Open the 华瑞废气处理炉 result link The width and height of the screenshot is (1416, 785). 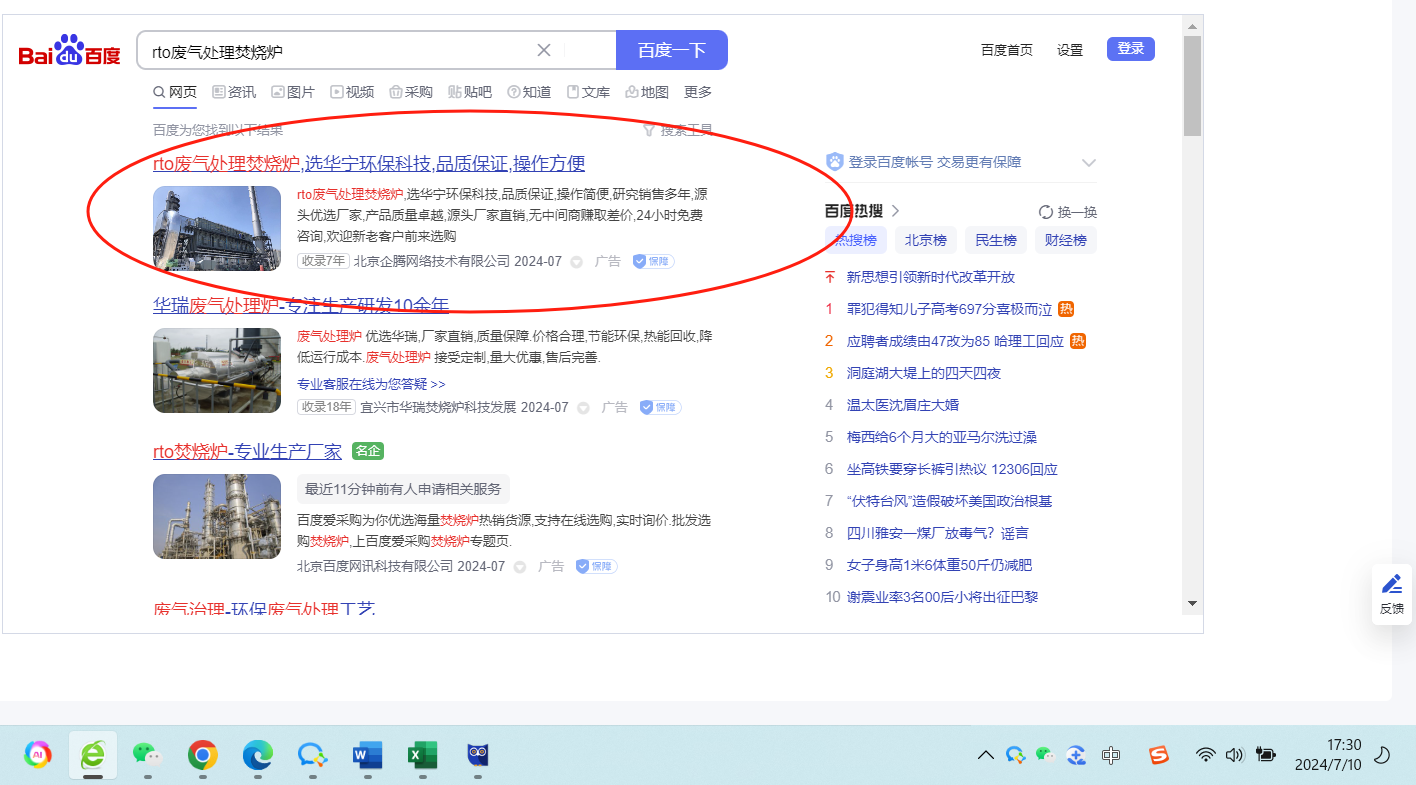coord(300,305)
